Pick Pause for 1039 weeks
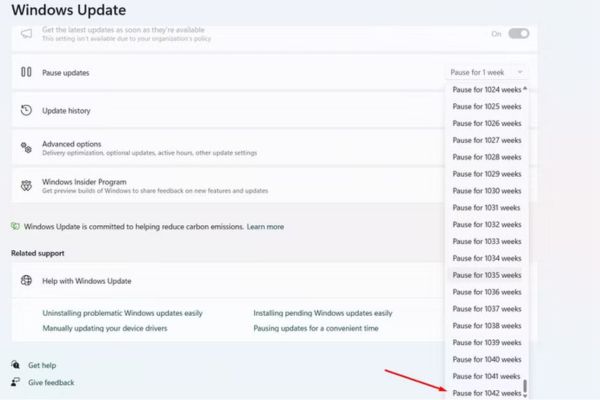The width and height of the screenshot is (600, 400). (487, 342)
